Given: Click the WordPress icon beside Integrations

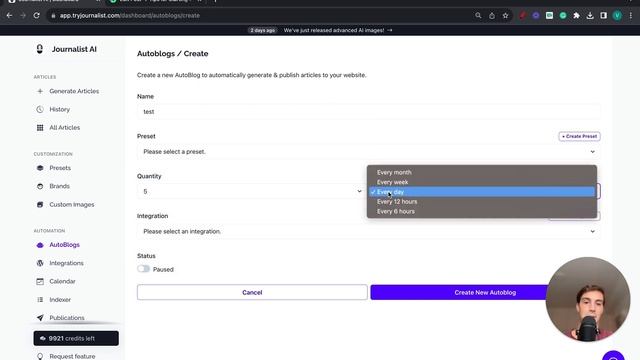Looking at the screenshot, I should [40, 263].
